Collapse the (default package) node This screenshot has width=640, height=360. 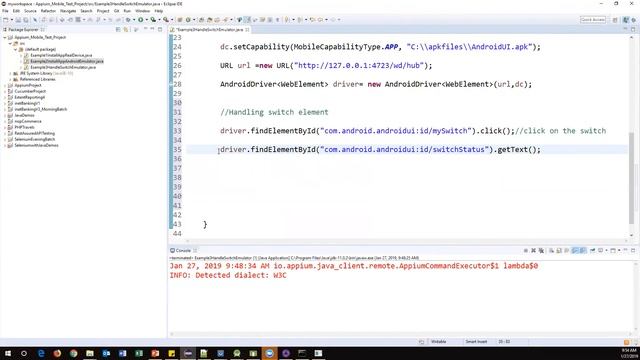coord(16,49)
